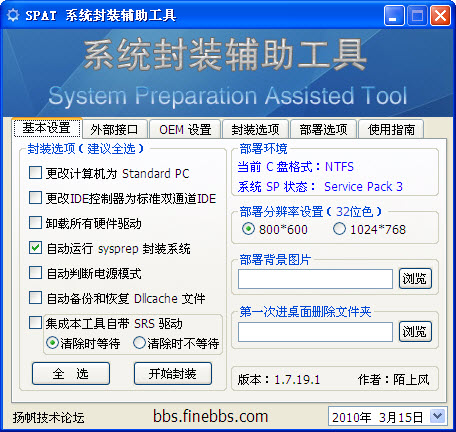Viewport: 456px width, 432px height.
Task: Click the SPAT gear icon in title bar
Action: (x=13, y=15)
